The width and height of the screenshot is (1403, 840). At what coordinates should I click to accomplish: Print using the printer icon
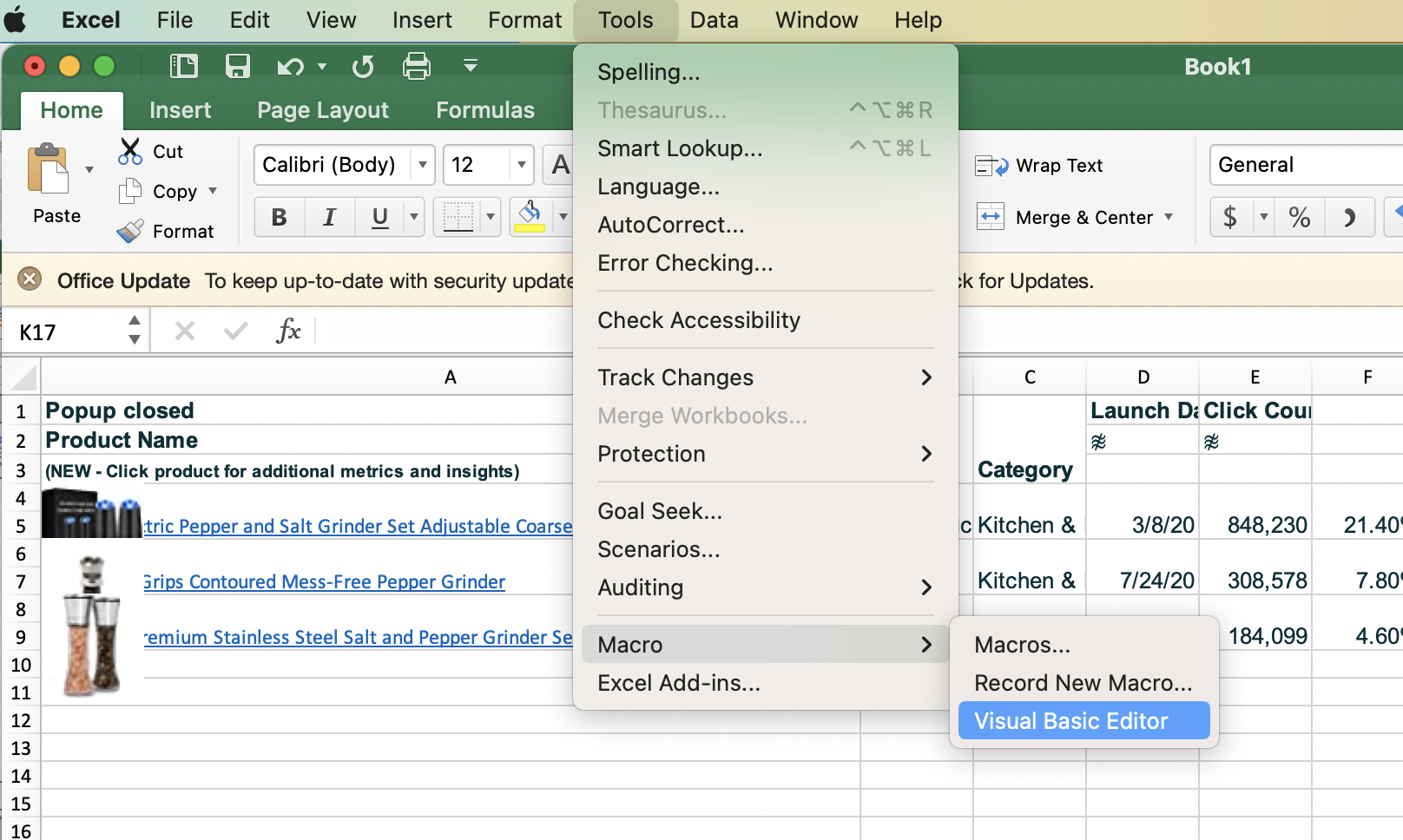pos(417,66)
